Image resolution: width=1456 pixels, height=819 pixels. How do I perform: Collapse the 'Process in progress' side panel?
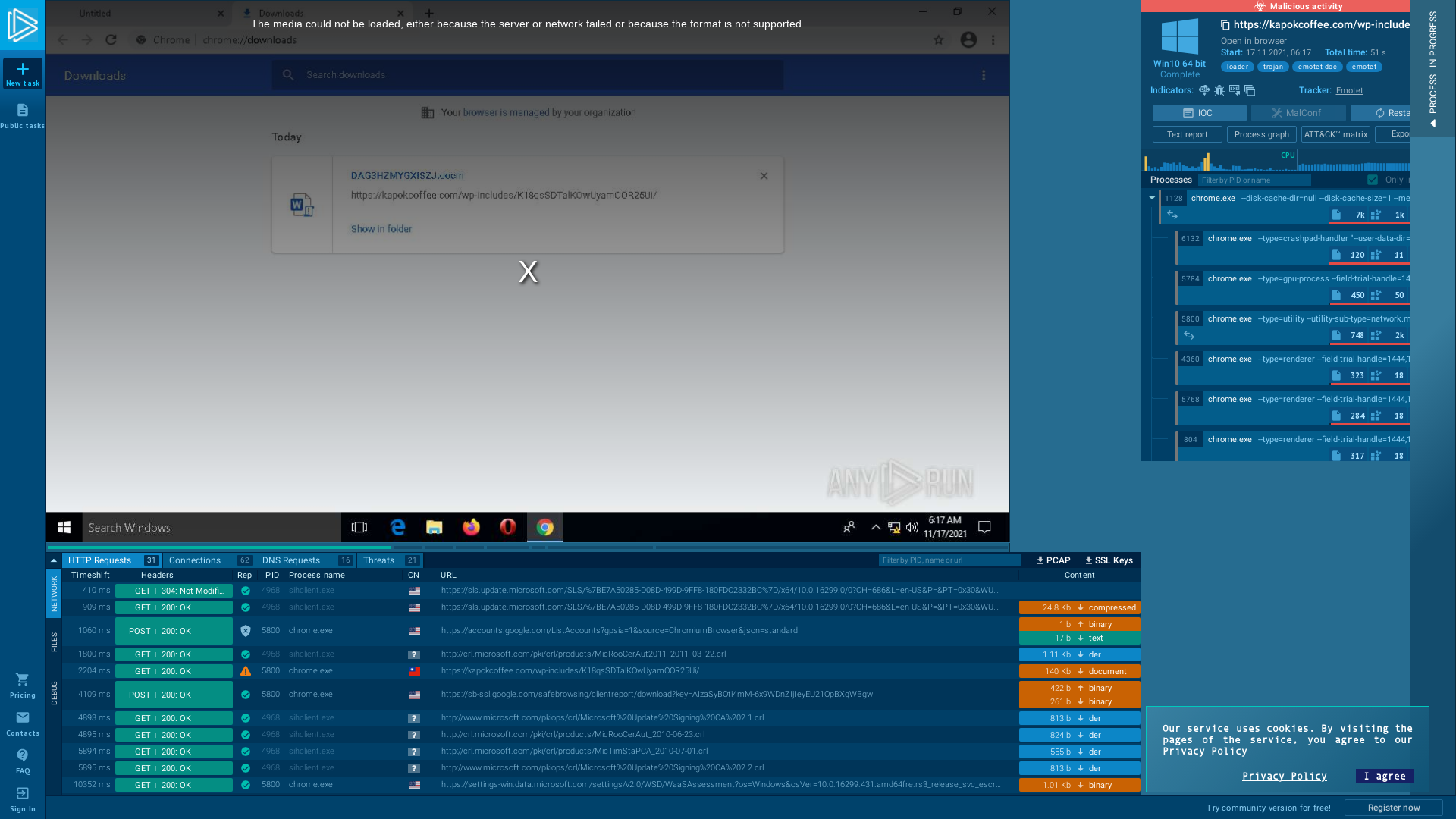1432,68
